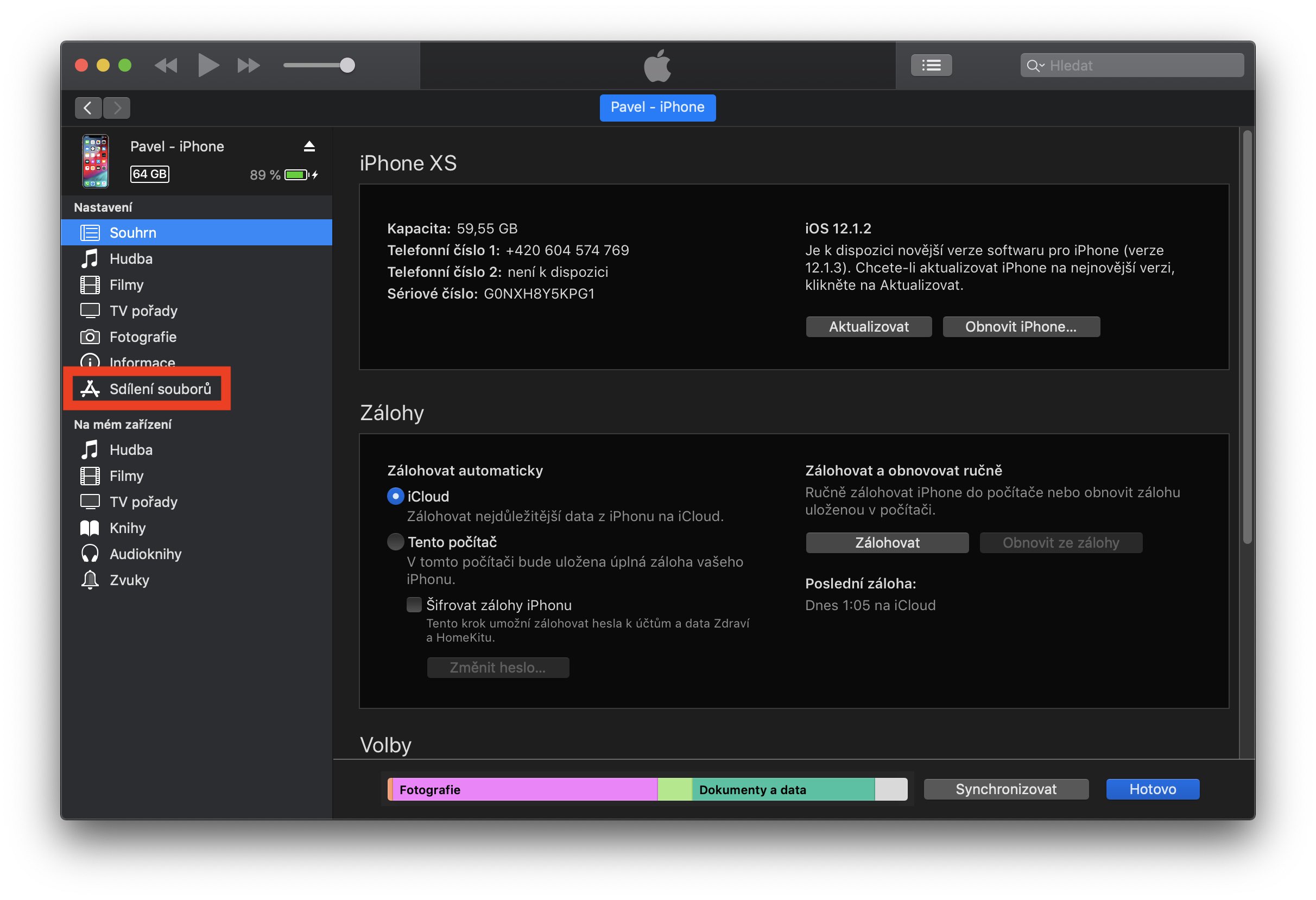Click the headphones icon beside Audioknihy
This screenshot has height=900, width=1316.
point(90,554)
